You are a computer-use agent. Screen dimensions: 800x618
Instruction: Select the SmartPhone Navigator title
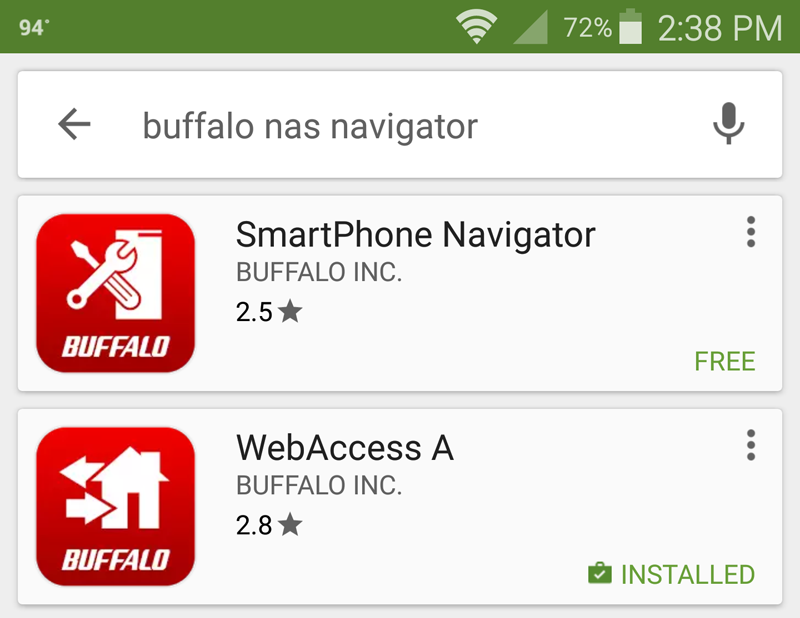tap(415, 235)
